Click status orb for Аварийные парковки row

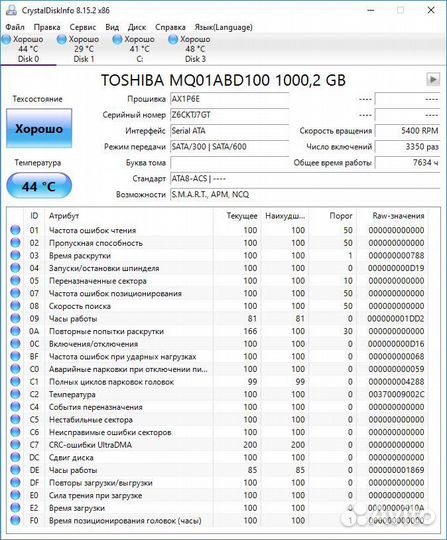pos(15,369)
